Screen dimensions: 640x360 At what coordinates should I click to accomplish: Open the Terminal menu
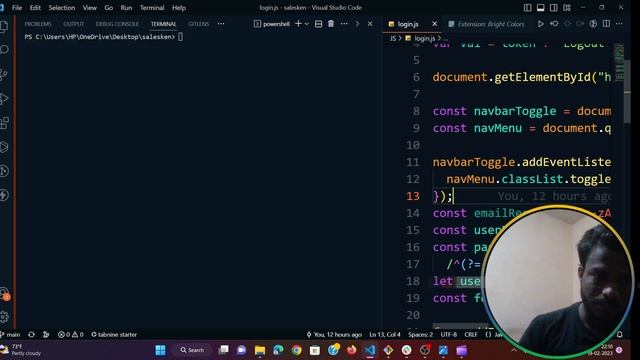(152, 8)
